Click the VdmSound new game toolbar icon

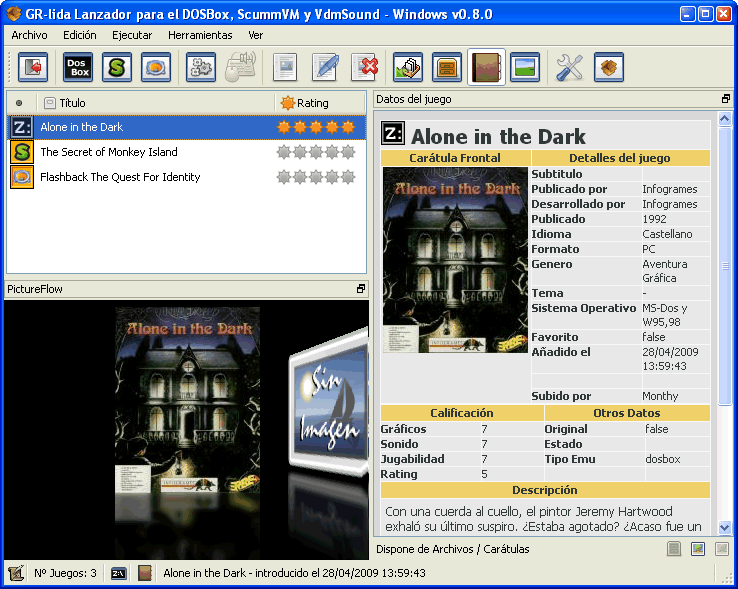coord(156,67)
